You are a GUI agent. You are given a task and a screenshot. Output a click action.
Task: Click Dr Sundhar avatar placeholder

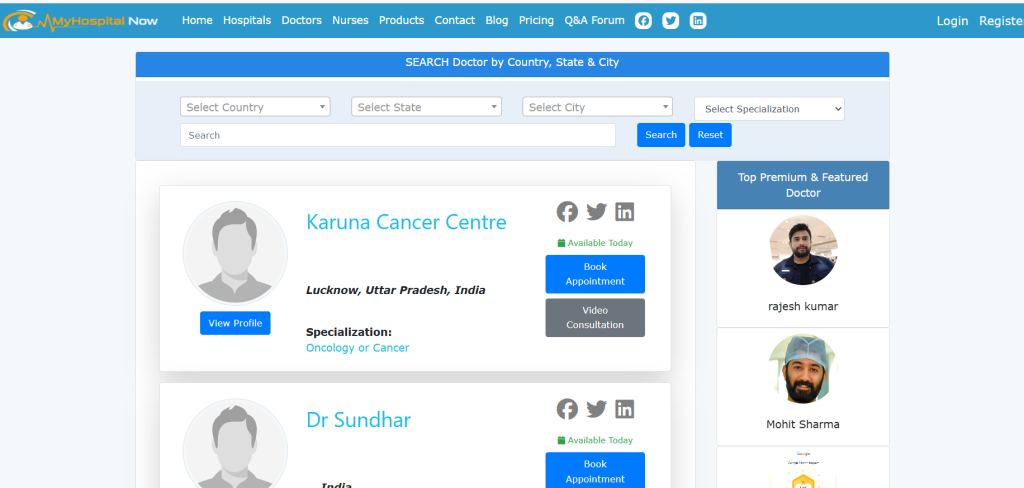pyautogui.click(x=235, y=444)
